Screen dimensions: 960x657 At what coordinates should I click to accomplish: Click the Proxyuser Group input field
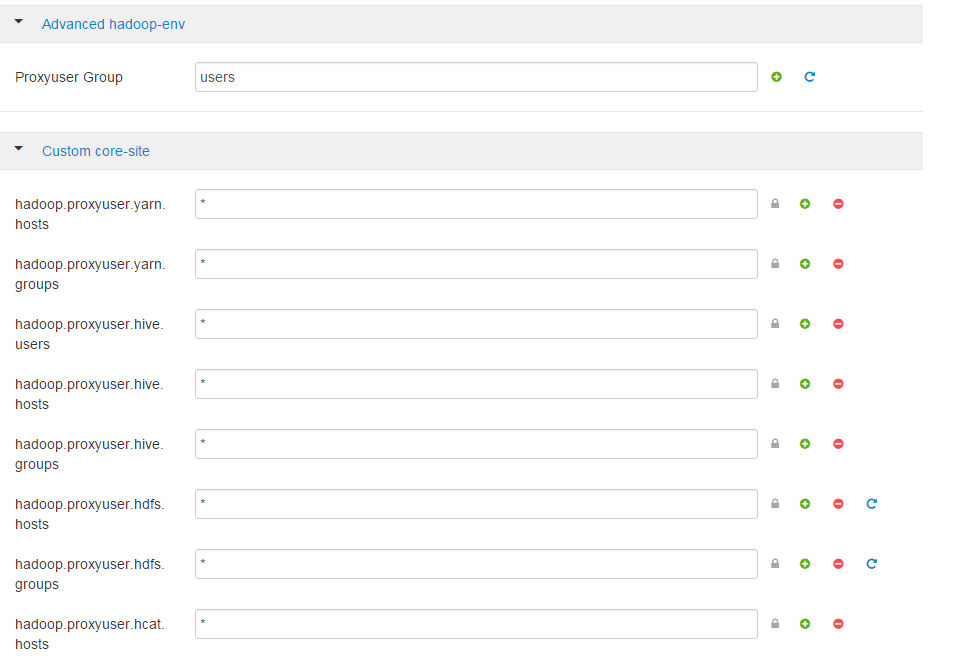476,77
